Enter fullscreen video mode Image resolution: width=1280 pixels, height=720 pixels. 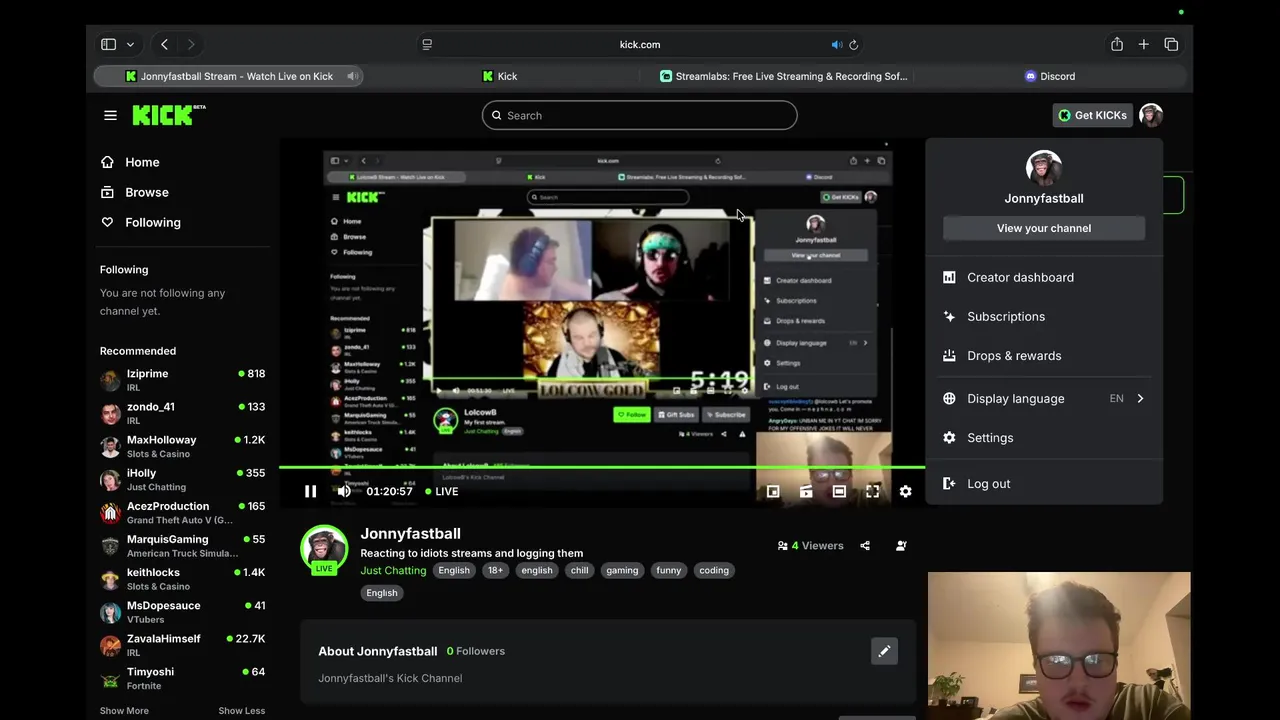[x=872, y=491]
